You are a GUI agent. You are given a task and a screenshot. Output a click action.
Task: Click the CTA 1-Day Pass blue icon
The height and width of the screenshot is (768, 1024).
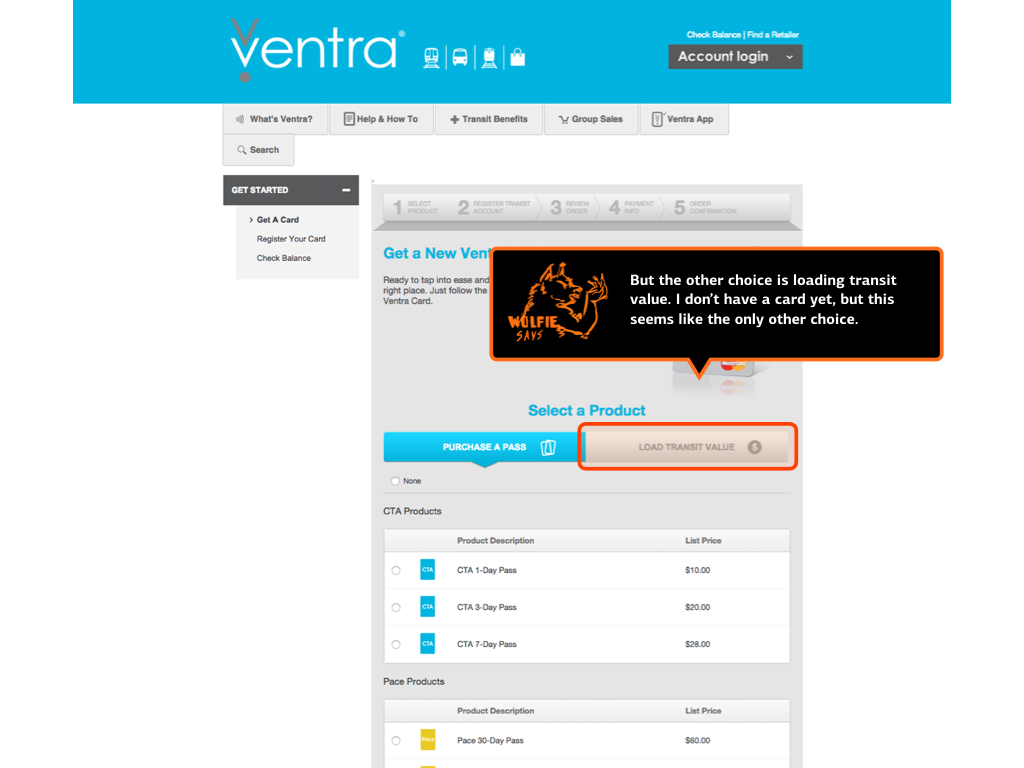pyautogui.click(x=428, y=570)
